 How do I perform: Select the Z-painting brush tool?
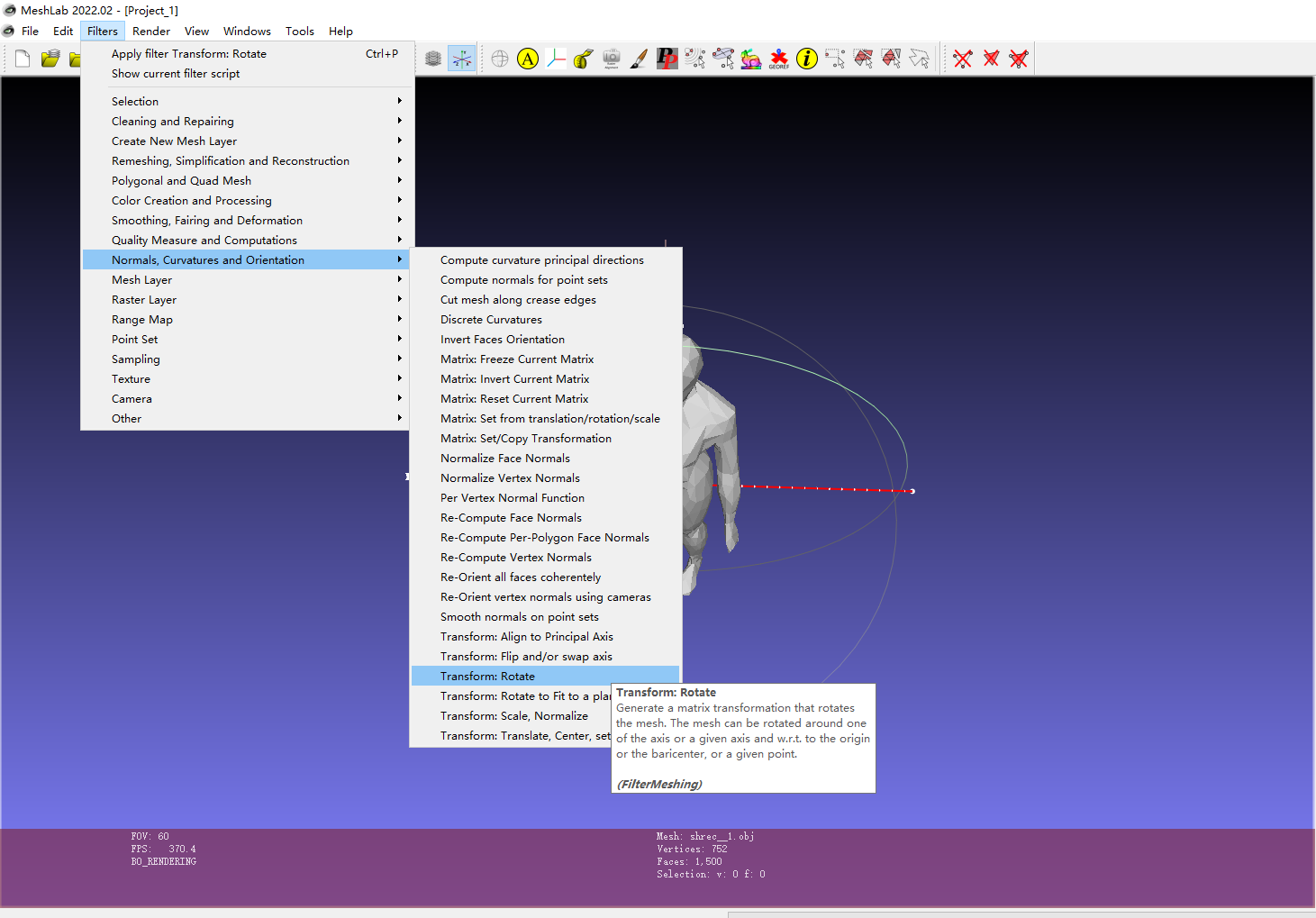pyautogui.click(x=640, y=59)
